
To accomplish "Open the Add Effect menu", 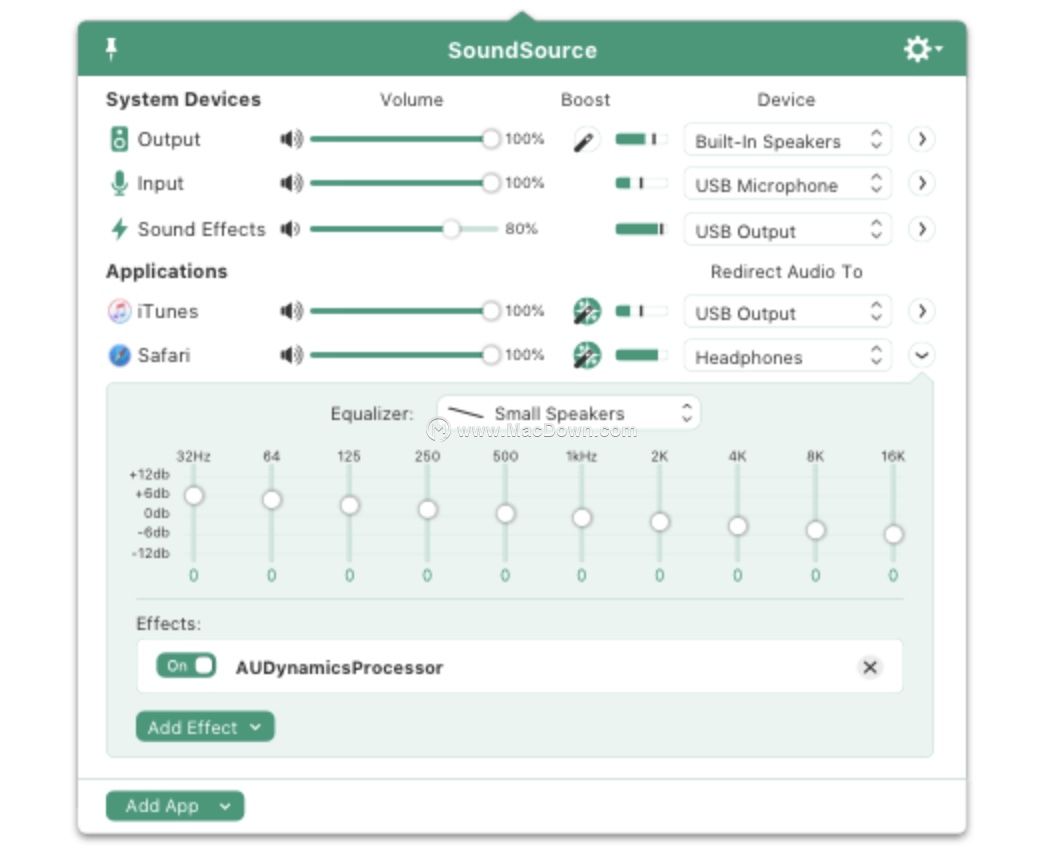I will tap(205, 727).
